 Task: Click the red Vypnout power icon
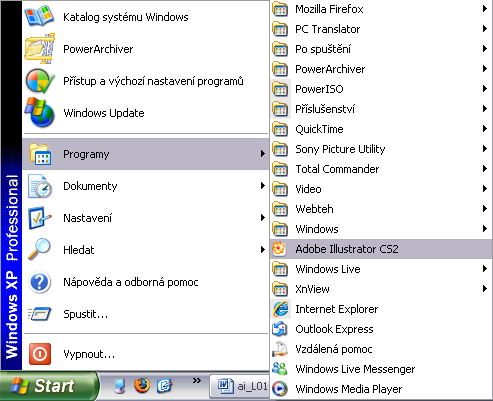(40, 354)
